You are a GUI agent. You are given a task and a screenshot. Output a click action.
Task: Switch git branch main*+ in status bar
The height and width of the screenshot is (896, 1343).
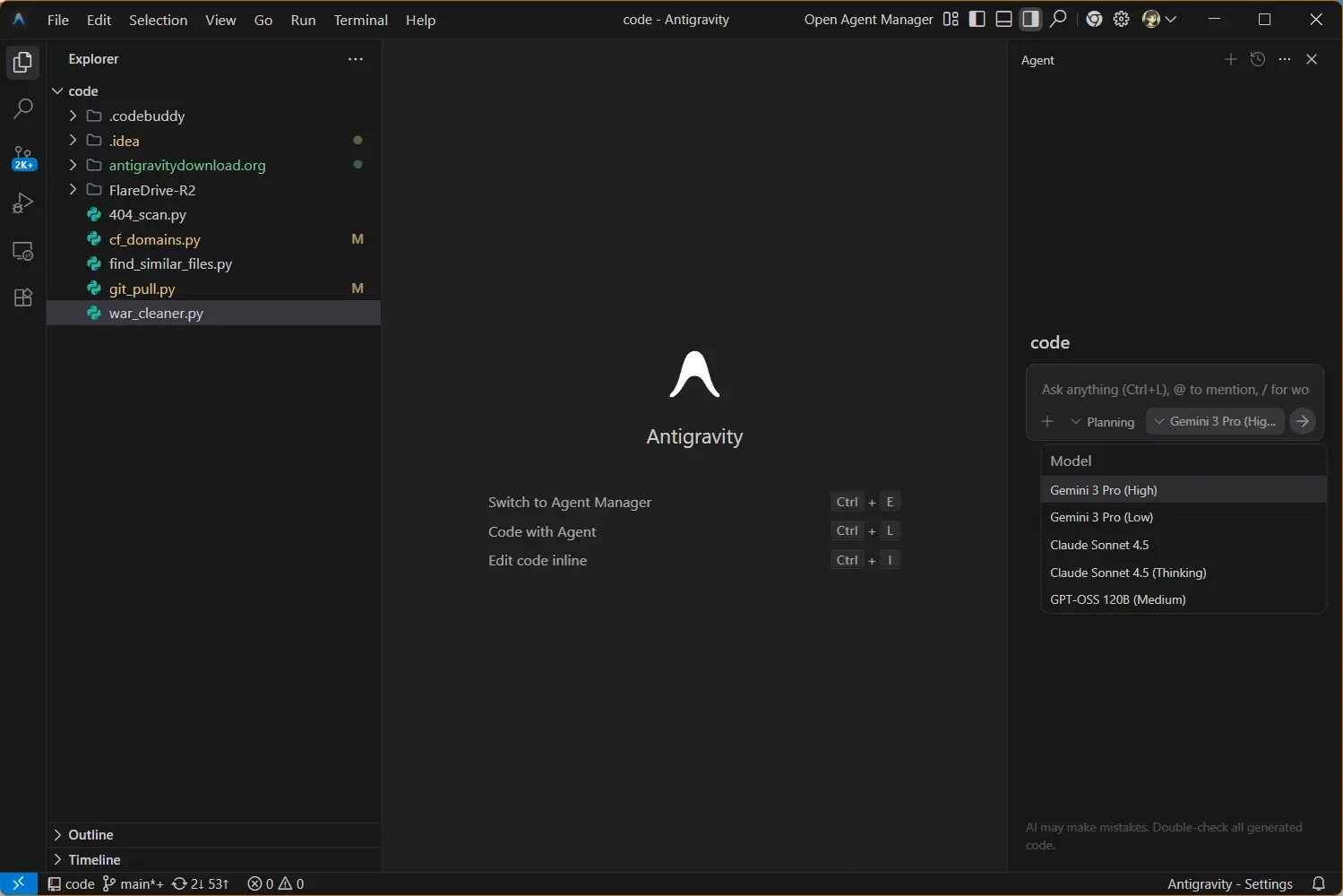(x=133, y=883)
